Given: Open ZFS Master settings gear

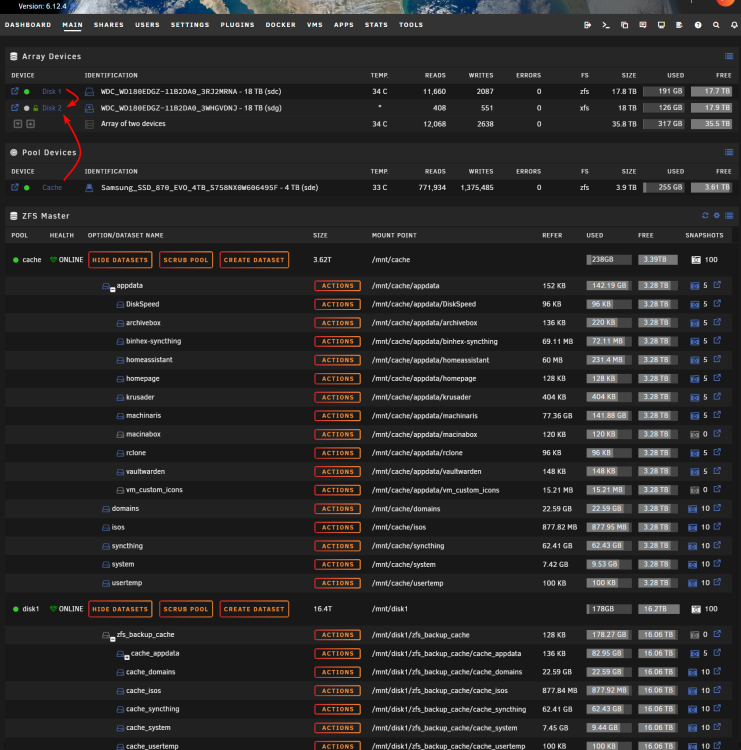Looking at the screenshot, I should click(717, 216).
